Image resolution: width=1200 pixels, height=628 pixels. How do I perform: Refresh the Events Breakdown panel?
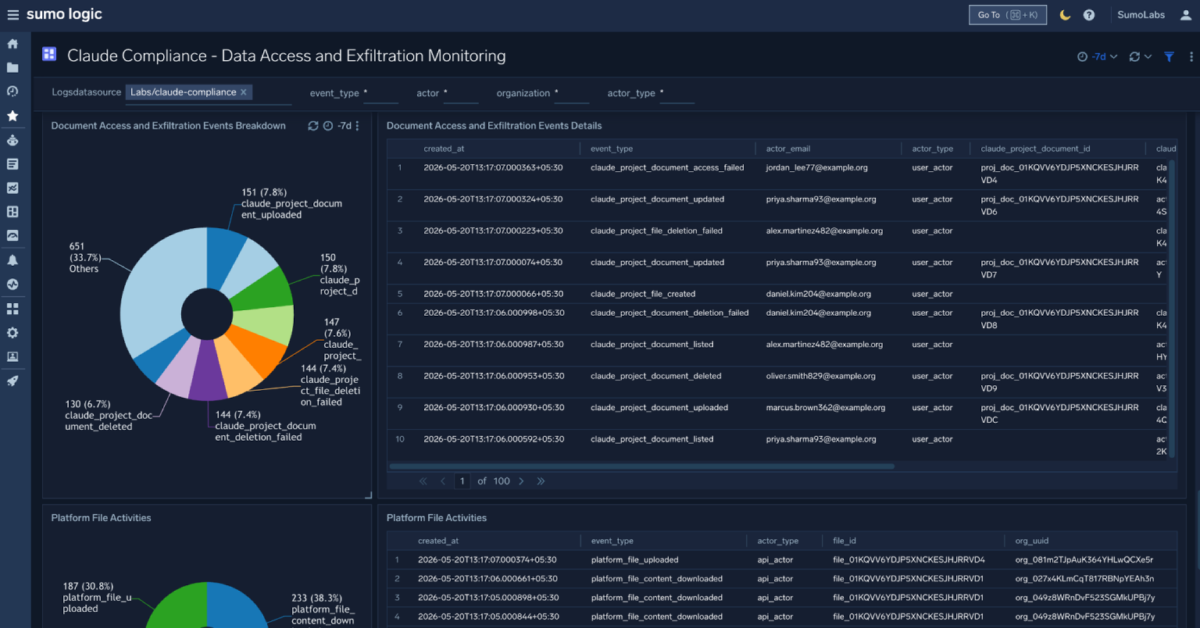[x=313, y=126]
